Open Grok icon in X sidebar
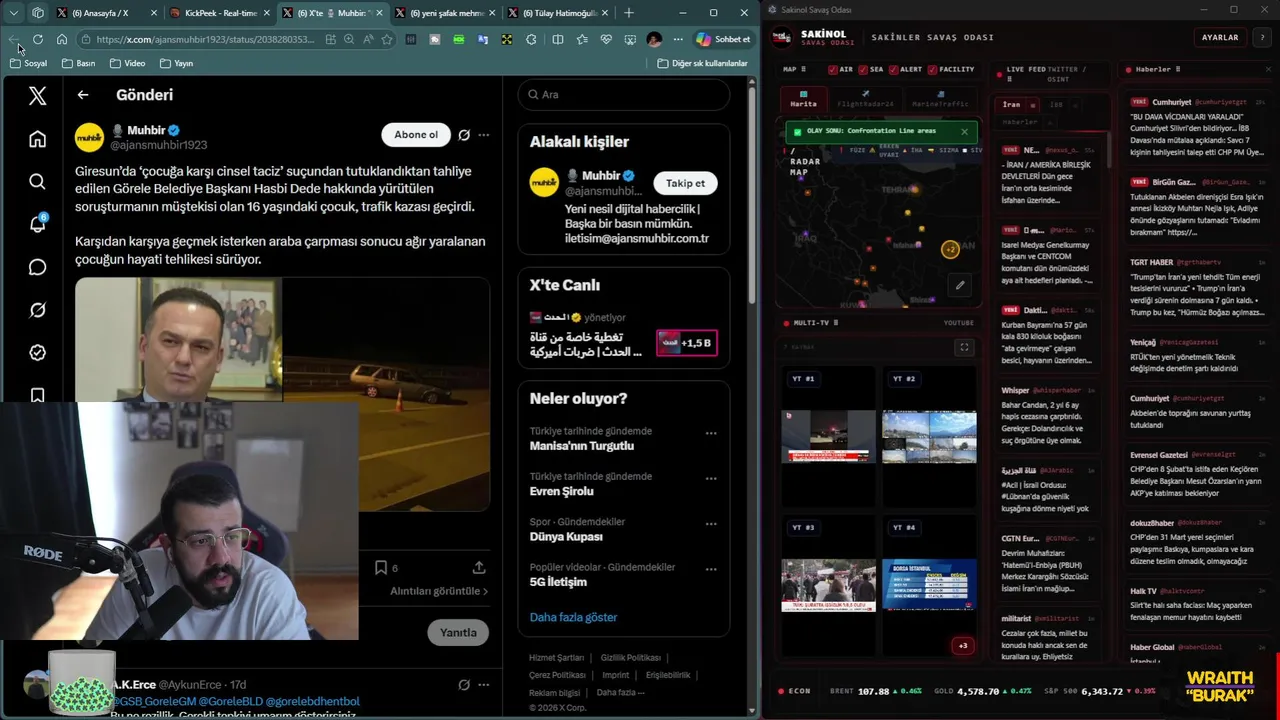Image resolution: width=1280 pixels, height=720 pixels. point(37,310)
